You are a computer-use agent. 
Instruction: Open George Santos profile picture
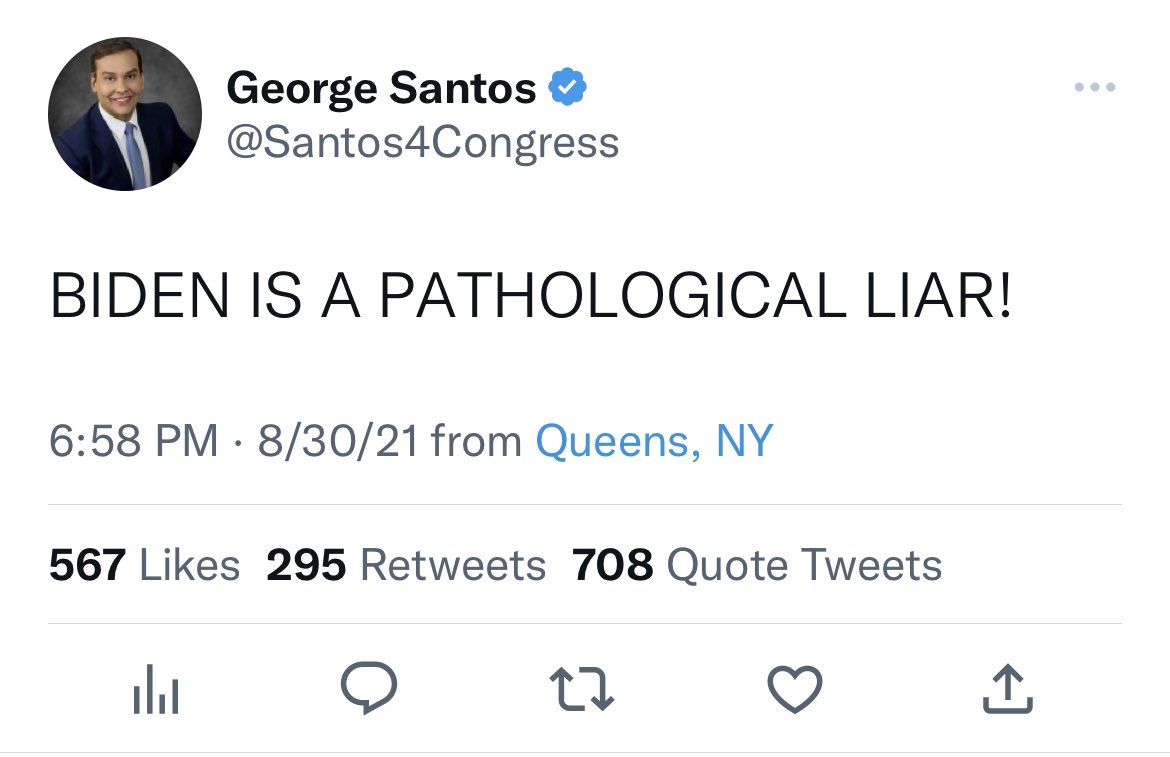click(x=125, y=114)
